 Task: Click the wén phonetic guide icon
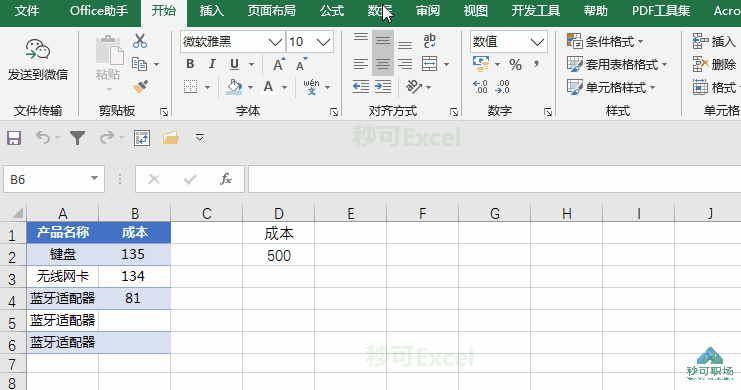click(311, 87)
